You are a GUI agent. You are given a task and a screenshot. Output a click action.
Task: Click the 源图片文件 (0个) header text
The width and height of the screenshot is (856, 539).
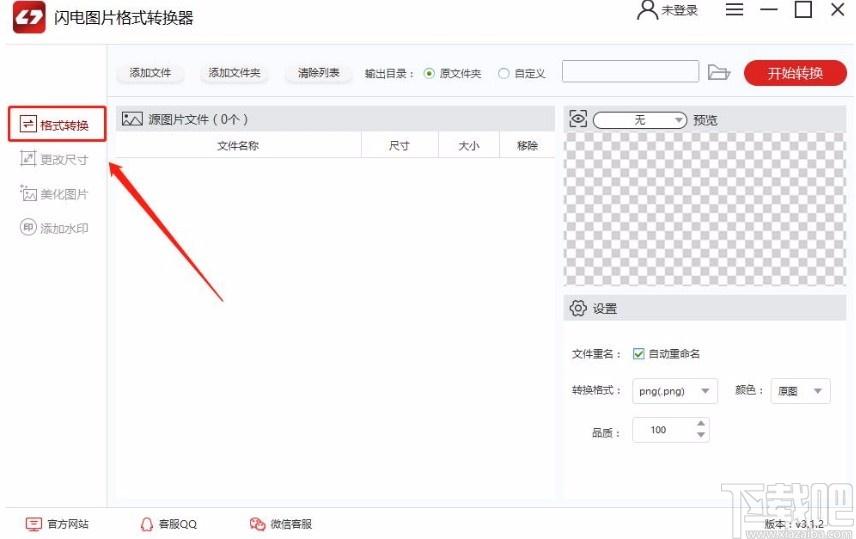pos(198,119)
